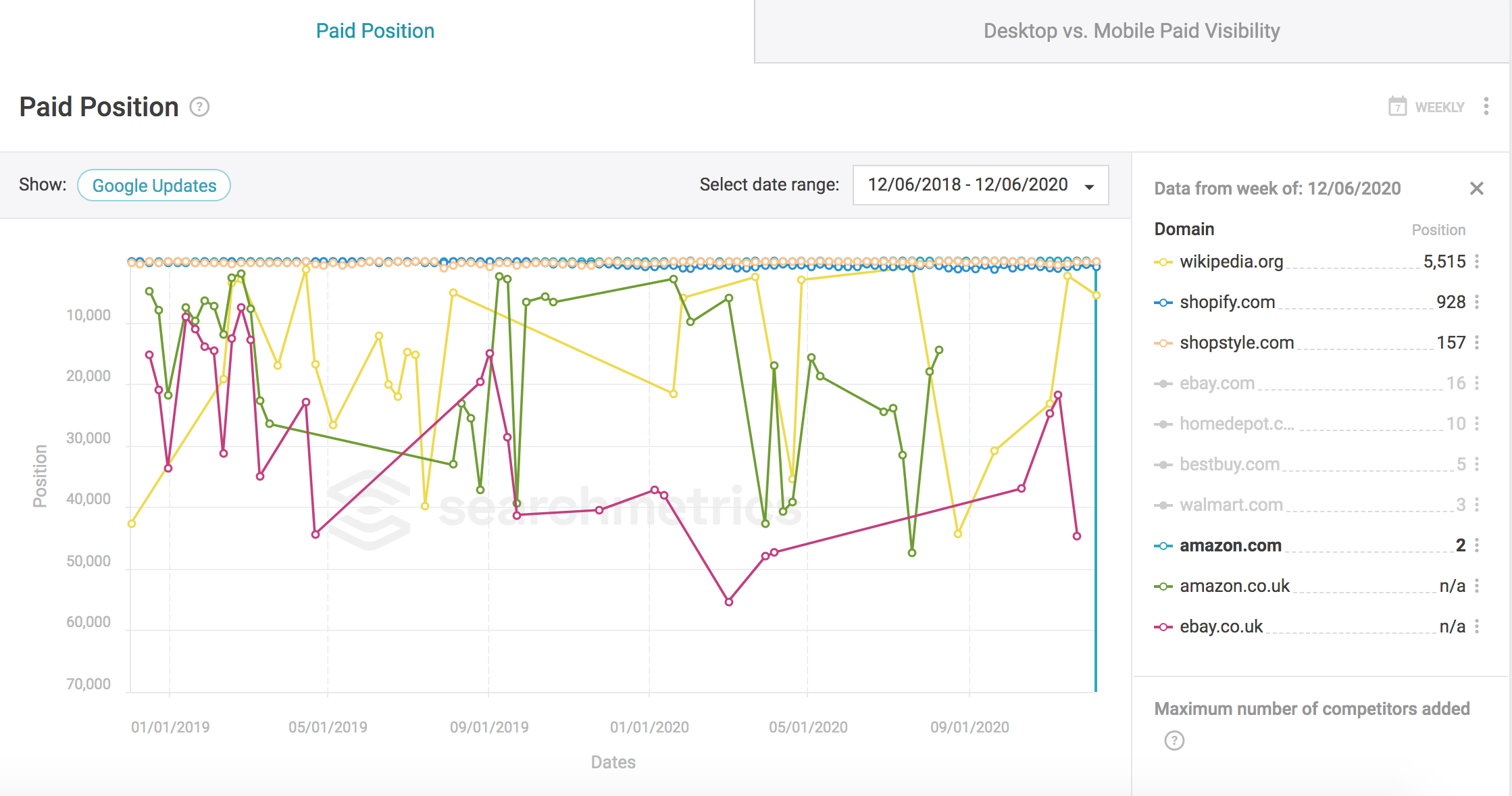Open bestbuy.com row options menu
This screenshot has height=796, width=1512.
click(1477, 464)
